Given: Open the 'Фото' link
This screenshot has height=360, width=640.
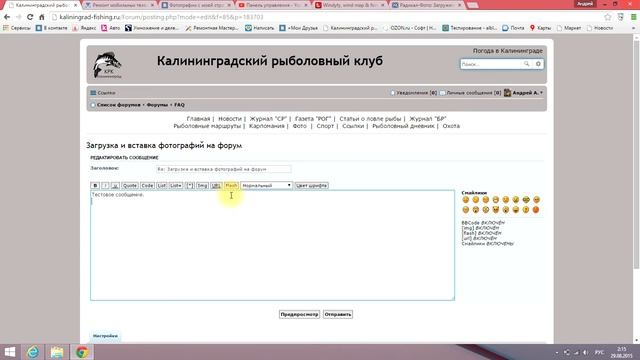Looking at the screenshot, I should tap(300, 126).
